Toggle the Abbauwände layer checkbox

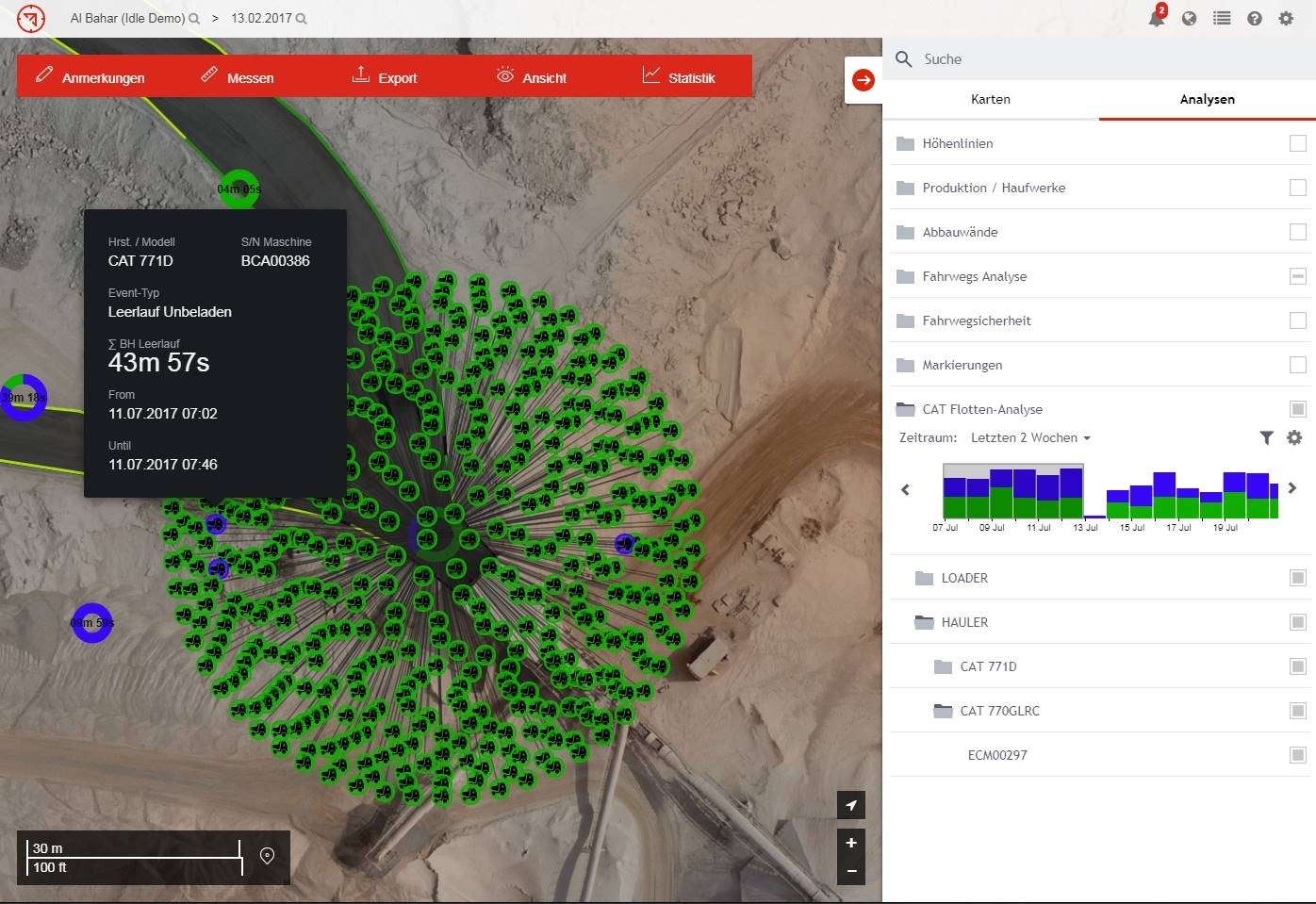1297,232
